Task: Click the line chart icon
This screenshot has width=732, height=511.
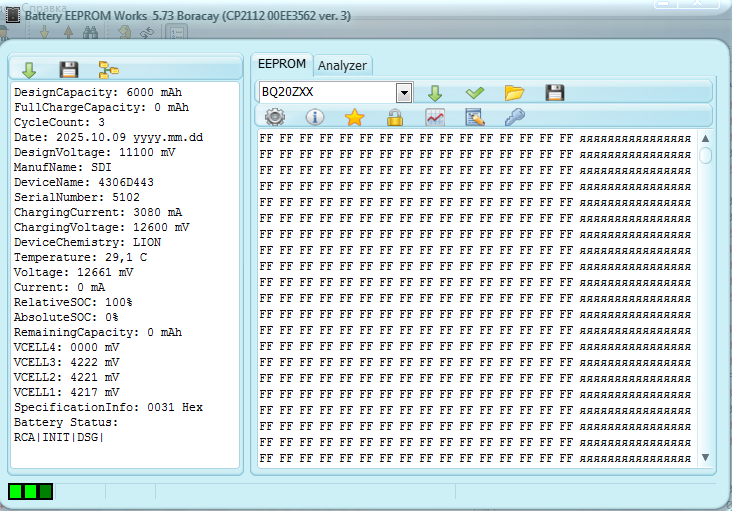Action: click(435, 117)
